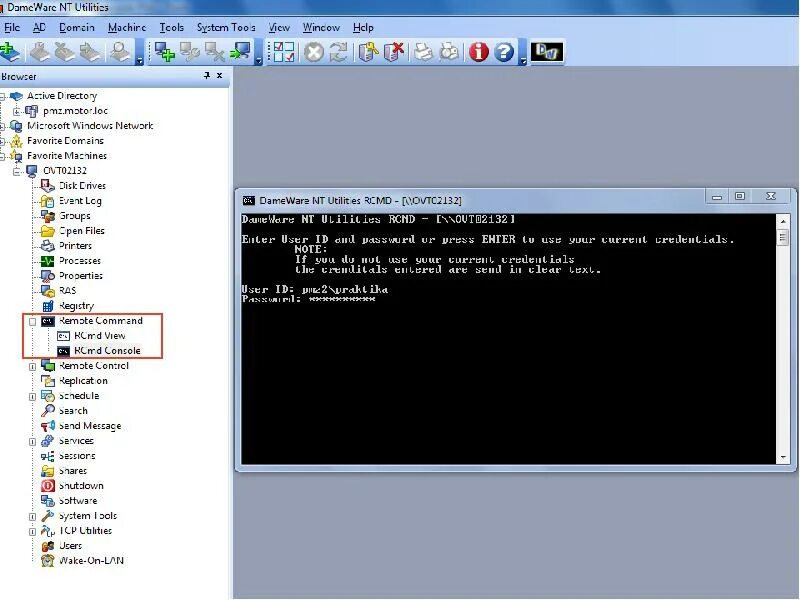Expand the Remote Control node
This screenshot has height=600, width=800.
(x=32, y=366)
